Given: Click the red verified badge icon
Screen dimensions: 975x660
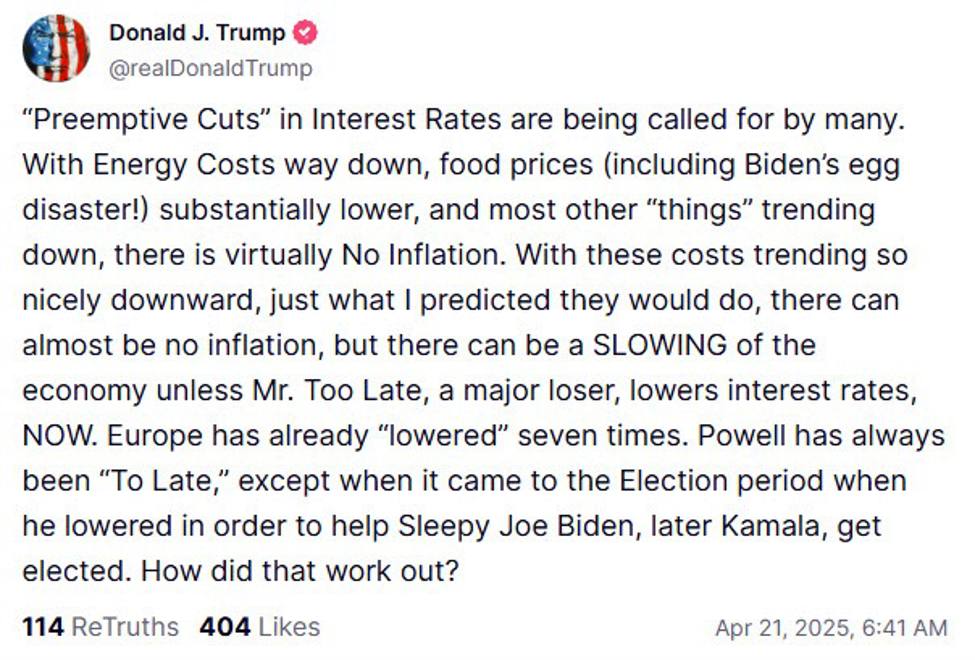Looking at the screenshot, I should [x=305, y=32].
